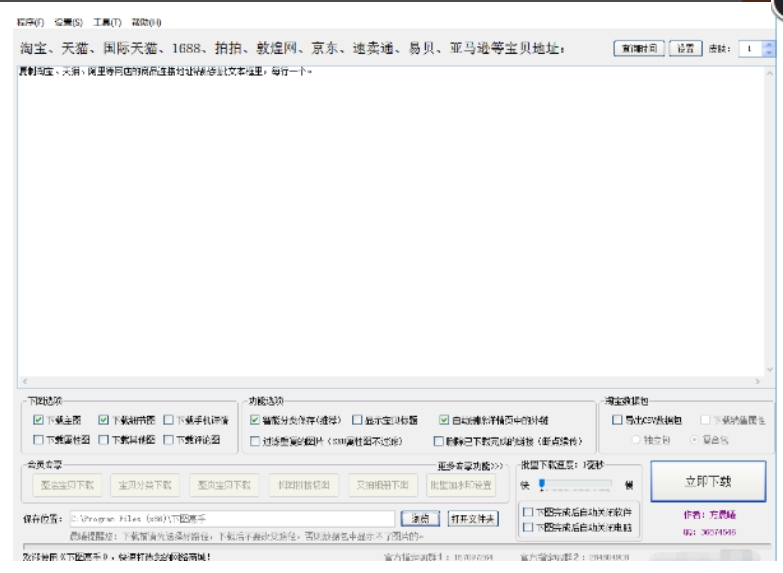
Task: Click the purple QQ number text
Action: [x=710, y=532]
